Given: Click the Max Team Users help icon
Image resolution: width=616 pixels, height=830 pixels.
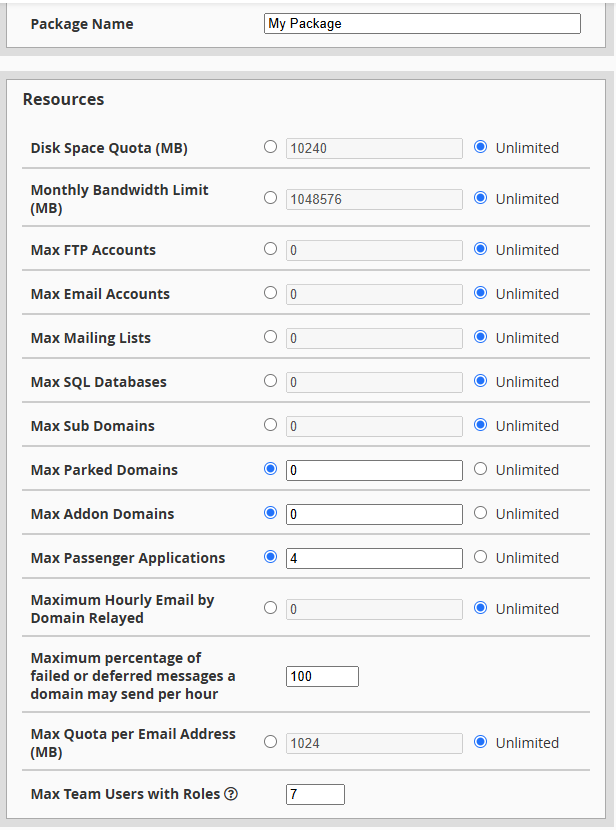Looking at the screenshot, I should click(231, 795).
